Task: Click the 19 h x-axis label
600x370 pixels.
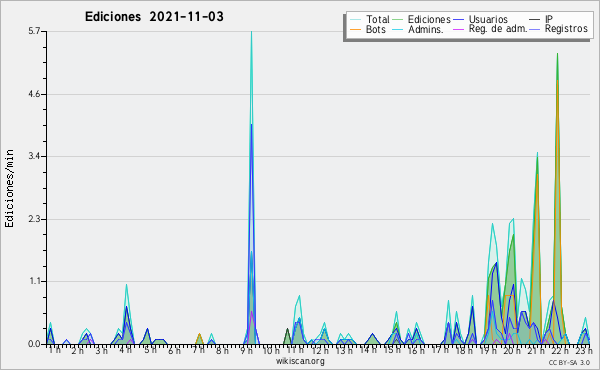Action: click(489, 350)
